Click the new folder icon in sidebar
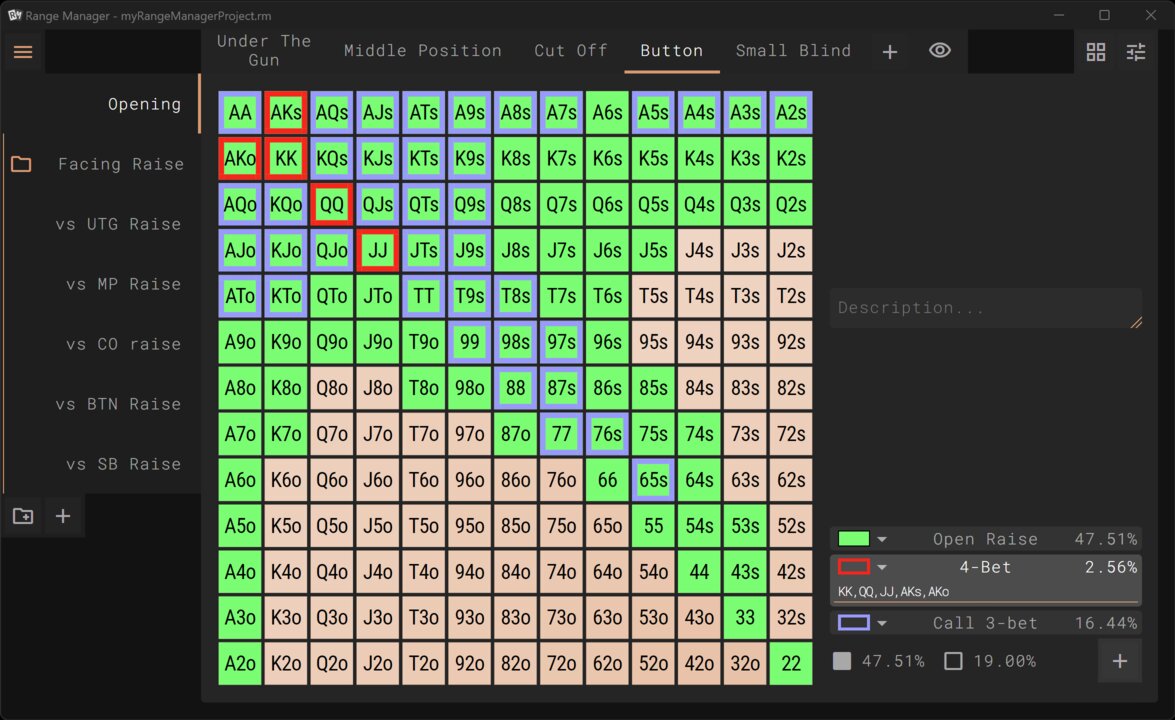The image size is (1175, 720). (22, 516)
